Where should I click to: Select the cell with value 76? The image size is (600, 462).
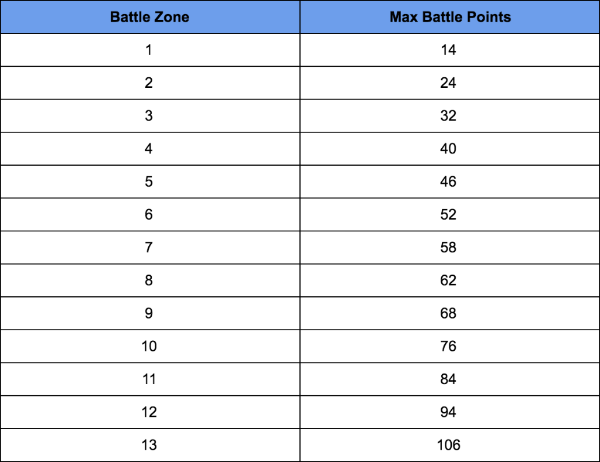[x=450, y=346]
